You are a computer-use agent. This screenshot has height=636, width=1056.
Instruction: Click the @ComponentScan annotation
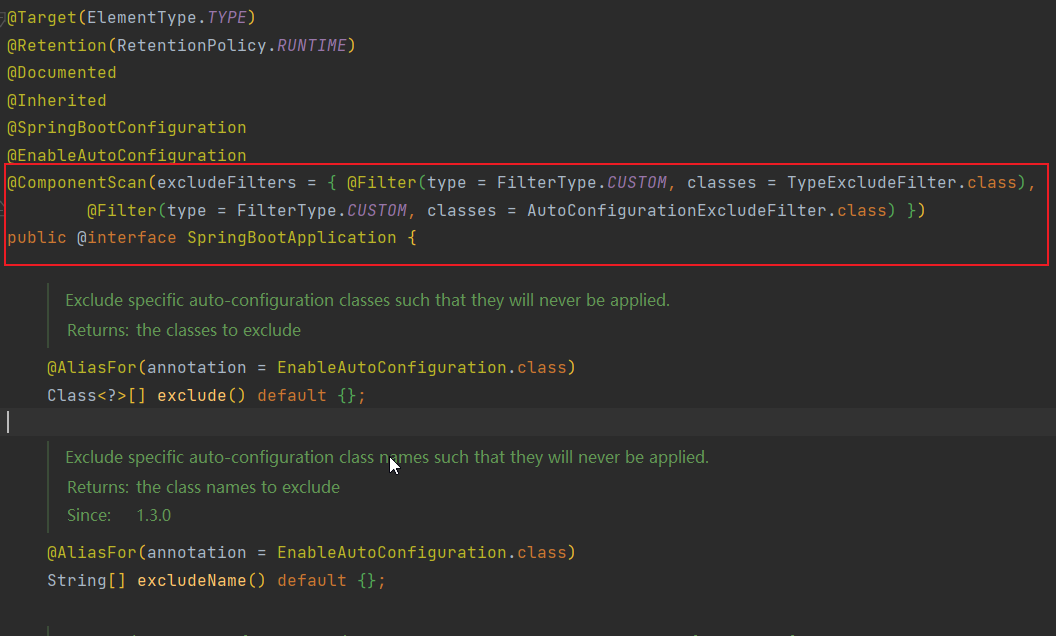point(77,183)
